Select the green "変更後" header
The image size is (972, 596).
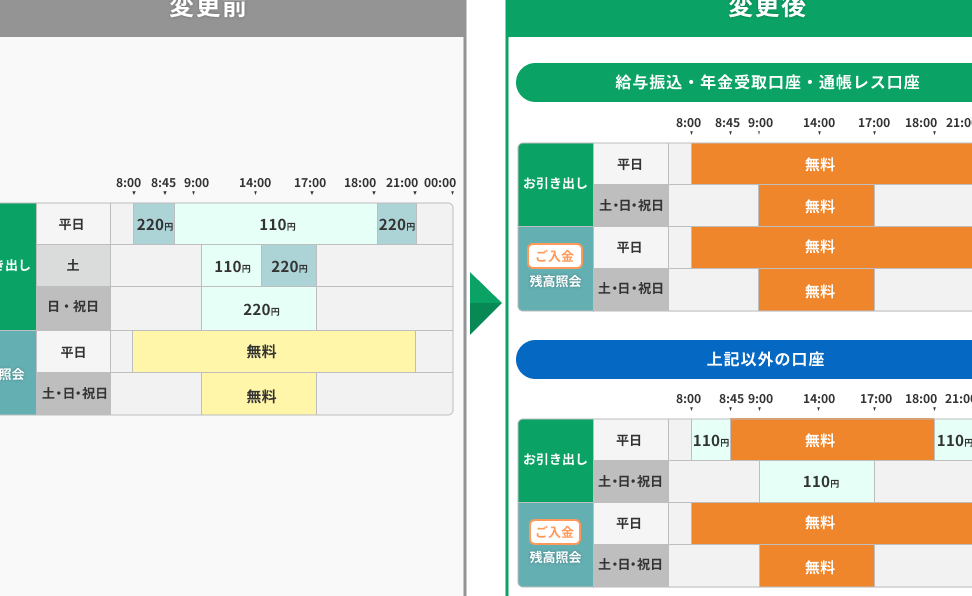point(740,14)
